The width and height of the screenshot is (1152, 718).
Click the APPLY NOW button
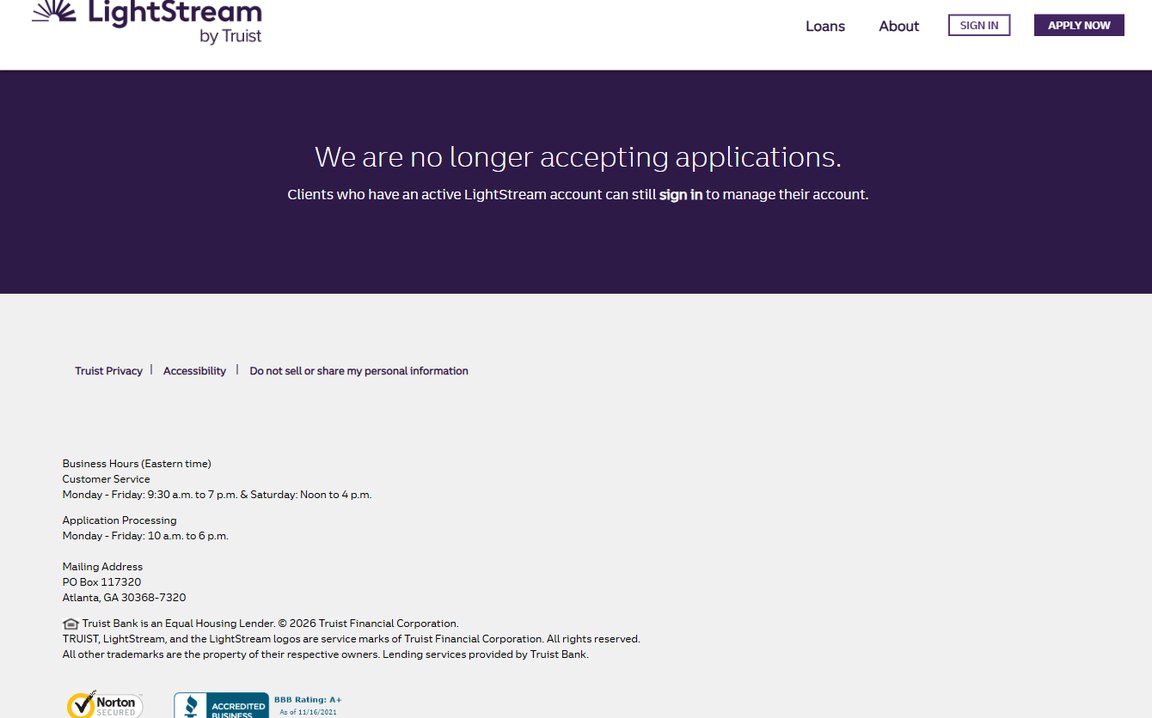point(1079,25)
